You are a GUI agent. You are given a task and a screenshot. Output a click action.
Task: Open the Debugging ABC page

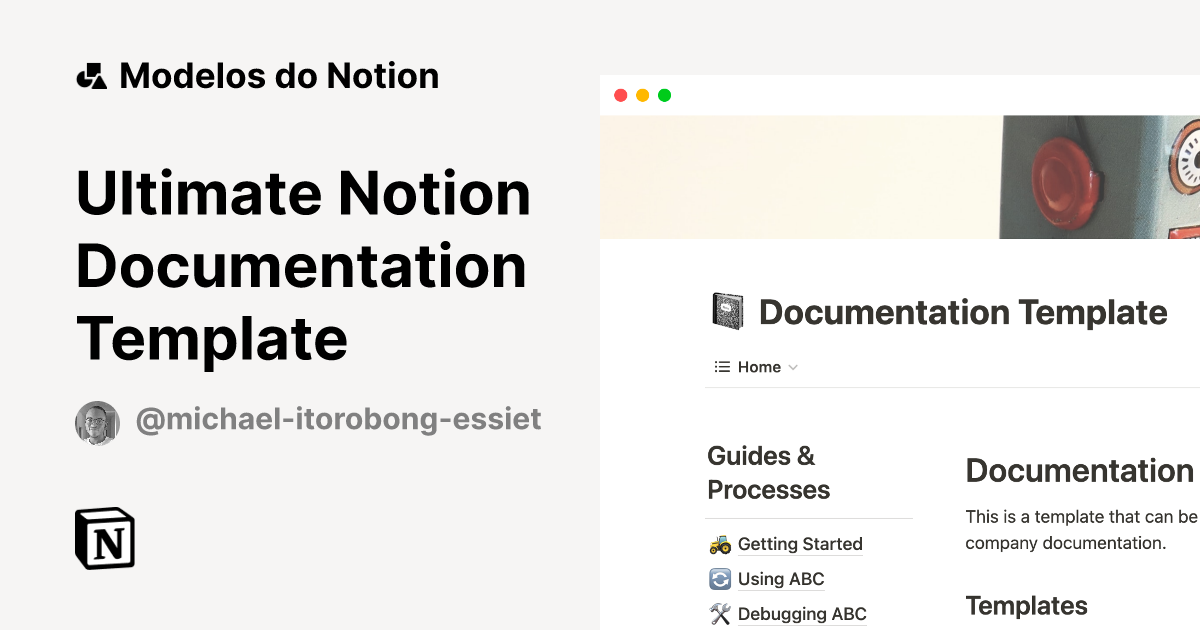pos(801,613)
